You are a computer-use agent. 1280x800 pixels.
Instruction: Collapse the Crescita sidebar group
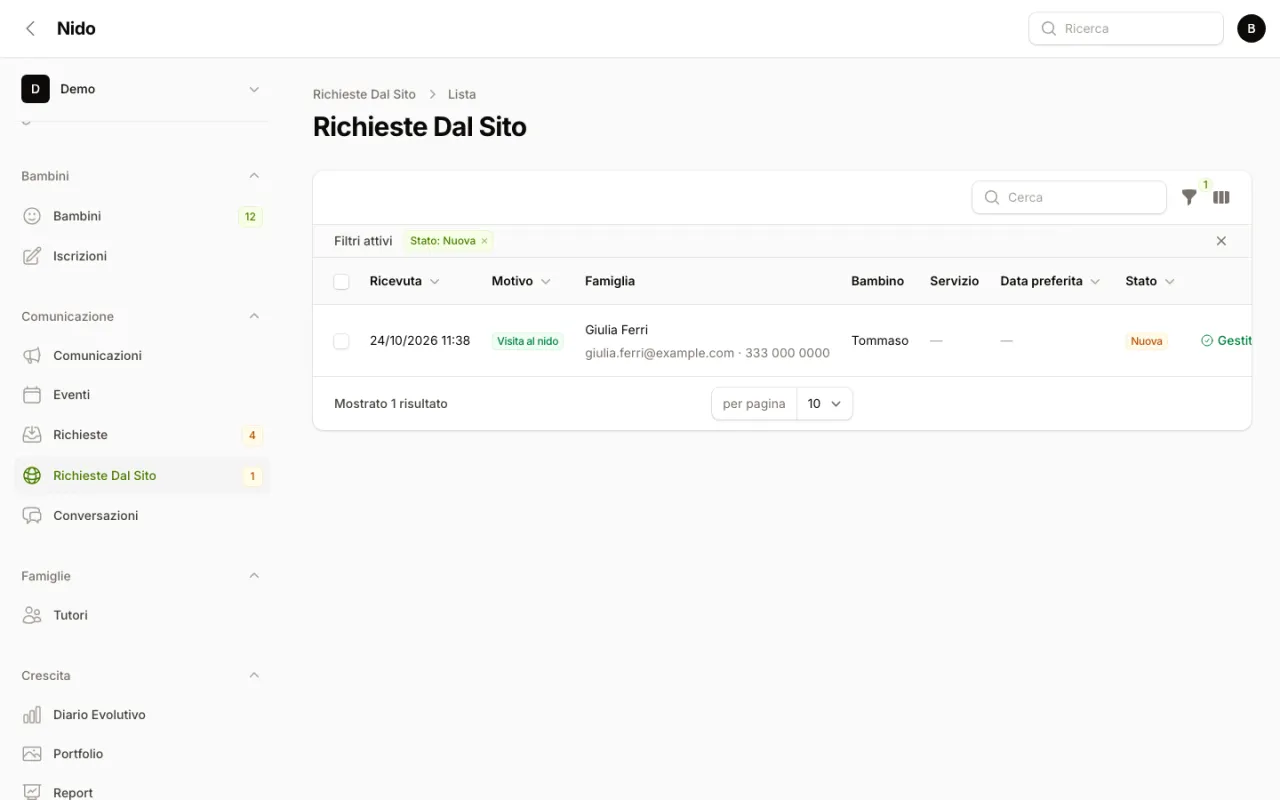click(254, 676)
